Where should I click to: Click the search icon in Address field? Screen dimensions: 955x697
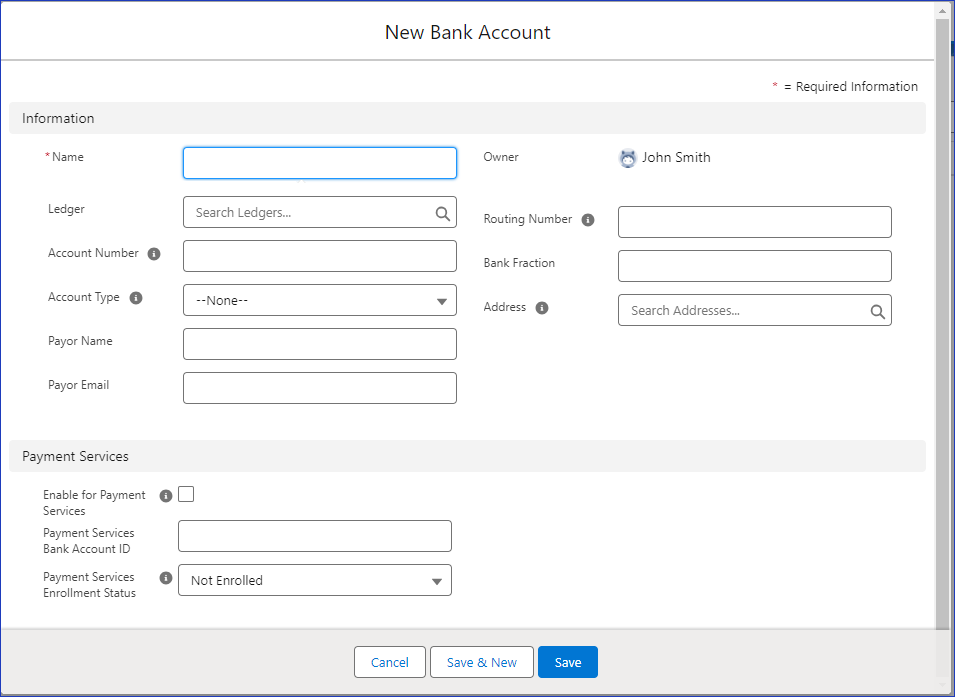coord(878,311)
